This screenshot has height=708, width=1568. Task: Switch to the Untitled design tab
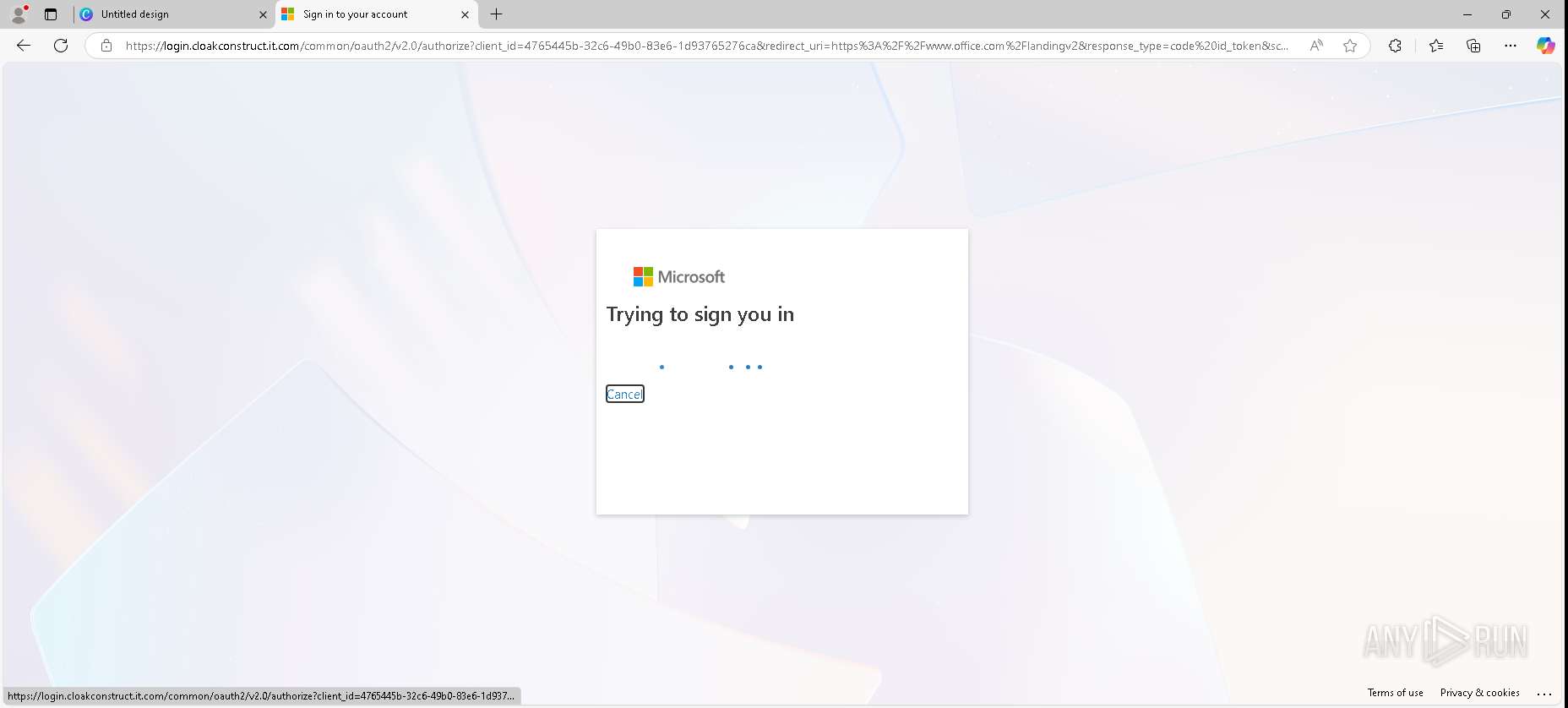coord(173,14)
